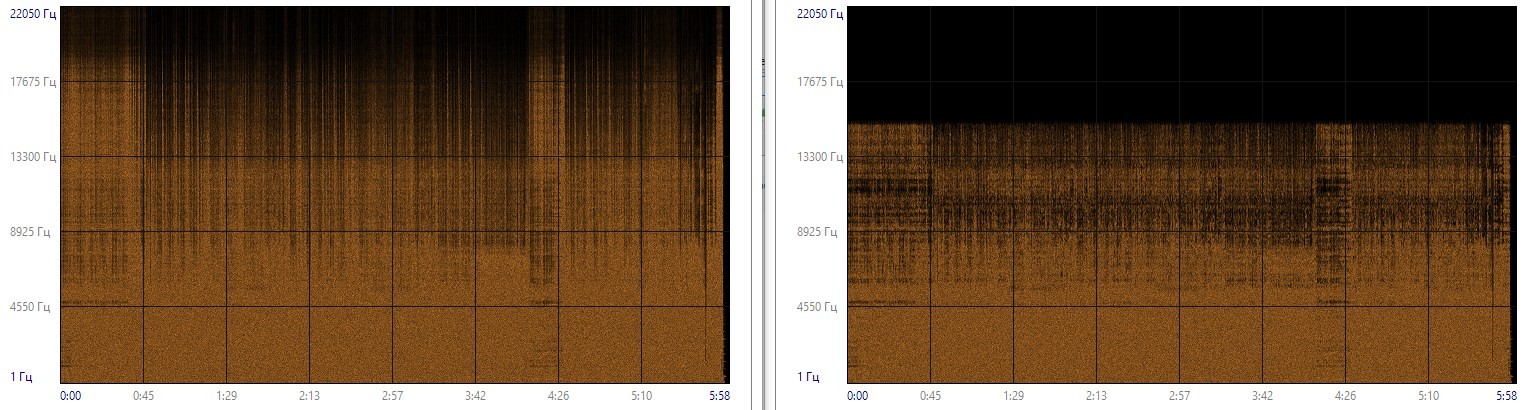Click the 0:00 start time on right spectrogram
This screenshot has width=1526, height=410.
tap(857, 396)
